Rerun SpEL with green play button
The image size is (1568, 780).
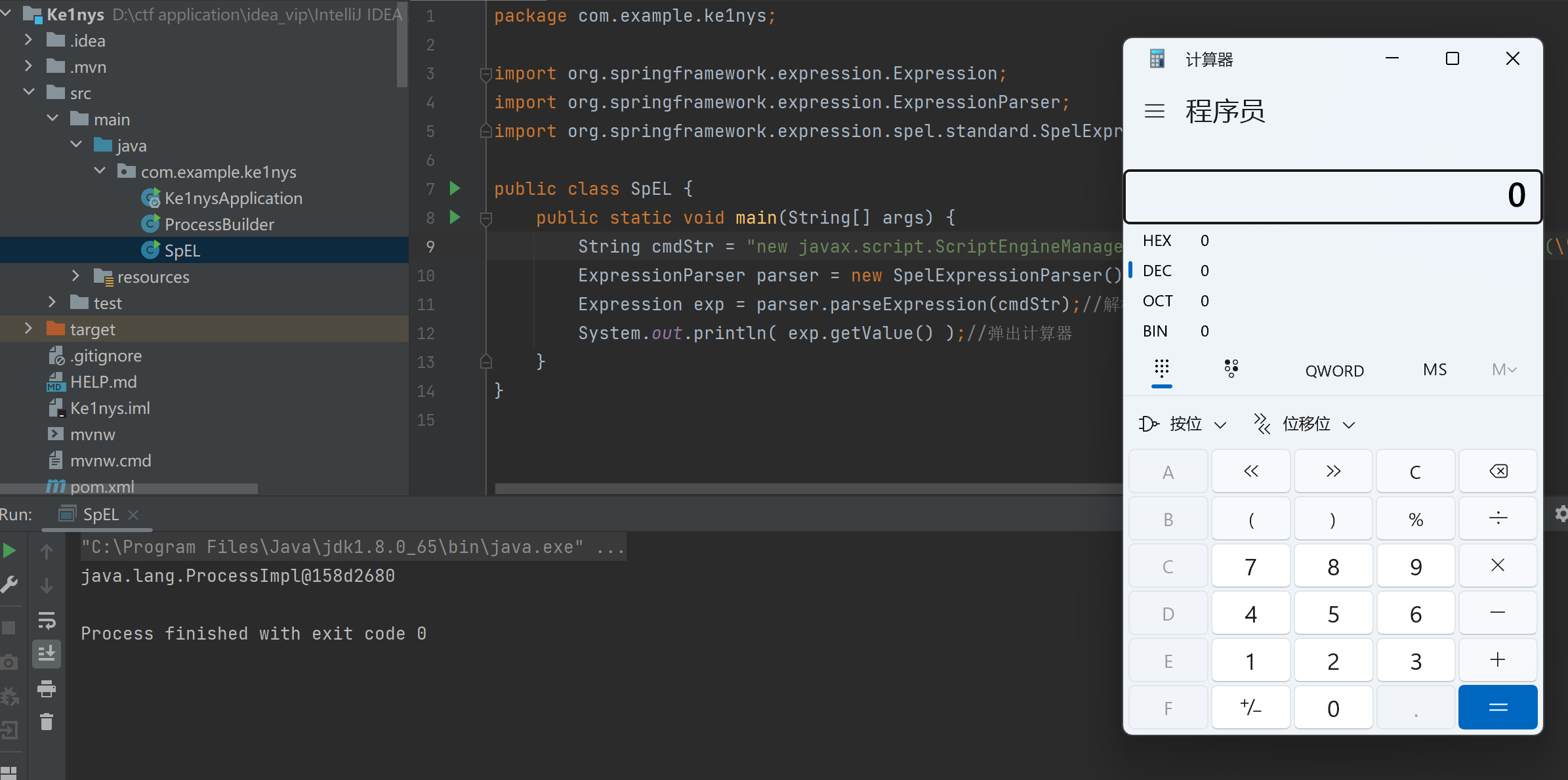pyautogui.click(x=10, y=550)
